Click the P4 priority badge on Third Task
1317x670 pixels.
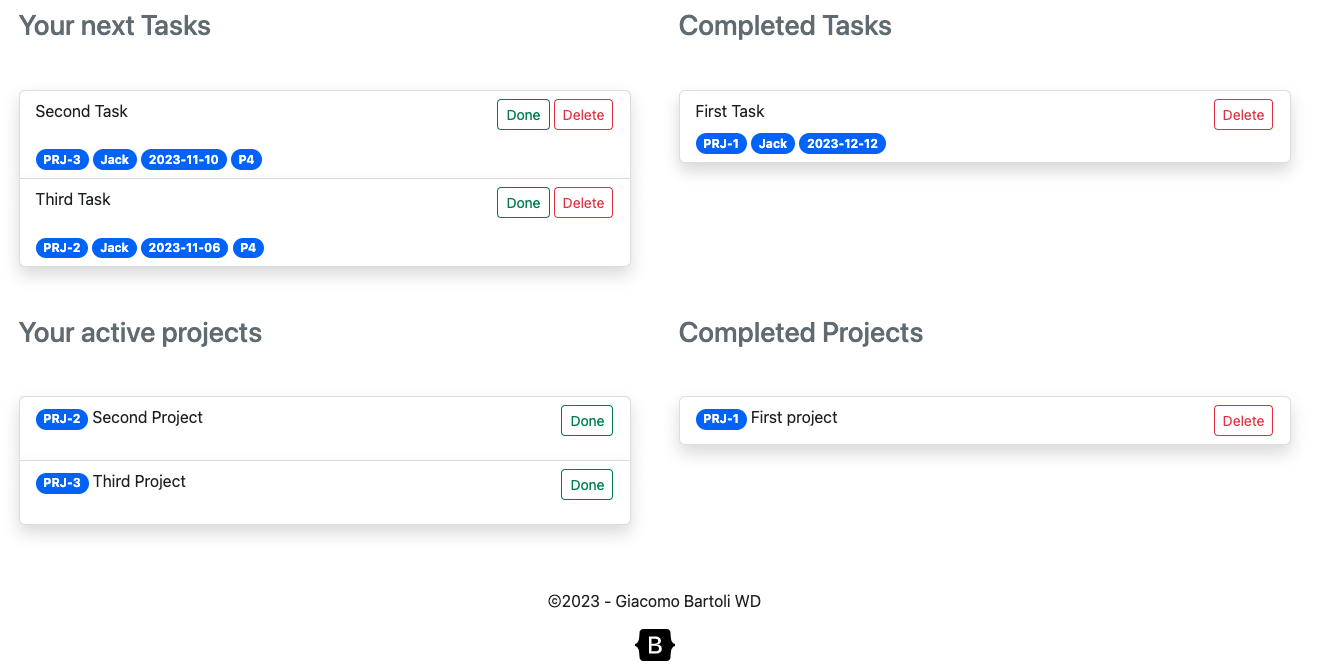pos(248,248)
